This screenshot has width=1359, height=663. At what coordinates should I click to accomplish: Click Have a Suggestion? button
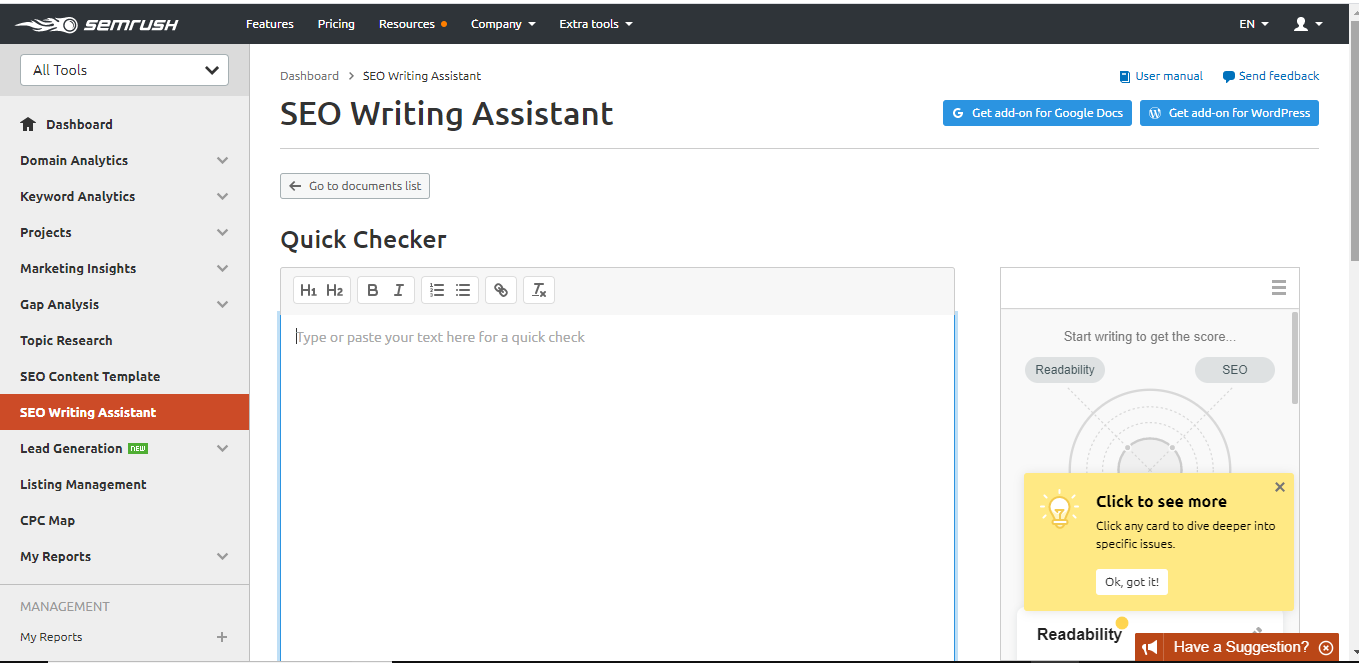(x=1237, y=647)
